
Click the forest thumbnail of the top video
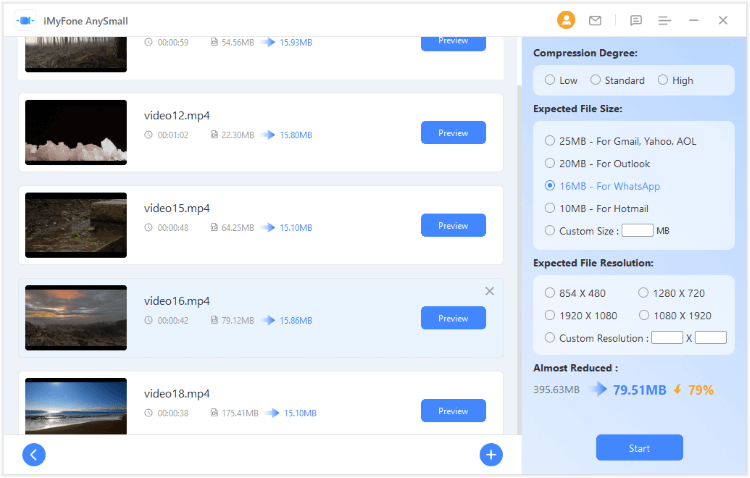[x=76, y=55]
